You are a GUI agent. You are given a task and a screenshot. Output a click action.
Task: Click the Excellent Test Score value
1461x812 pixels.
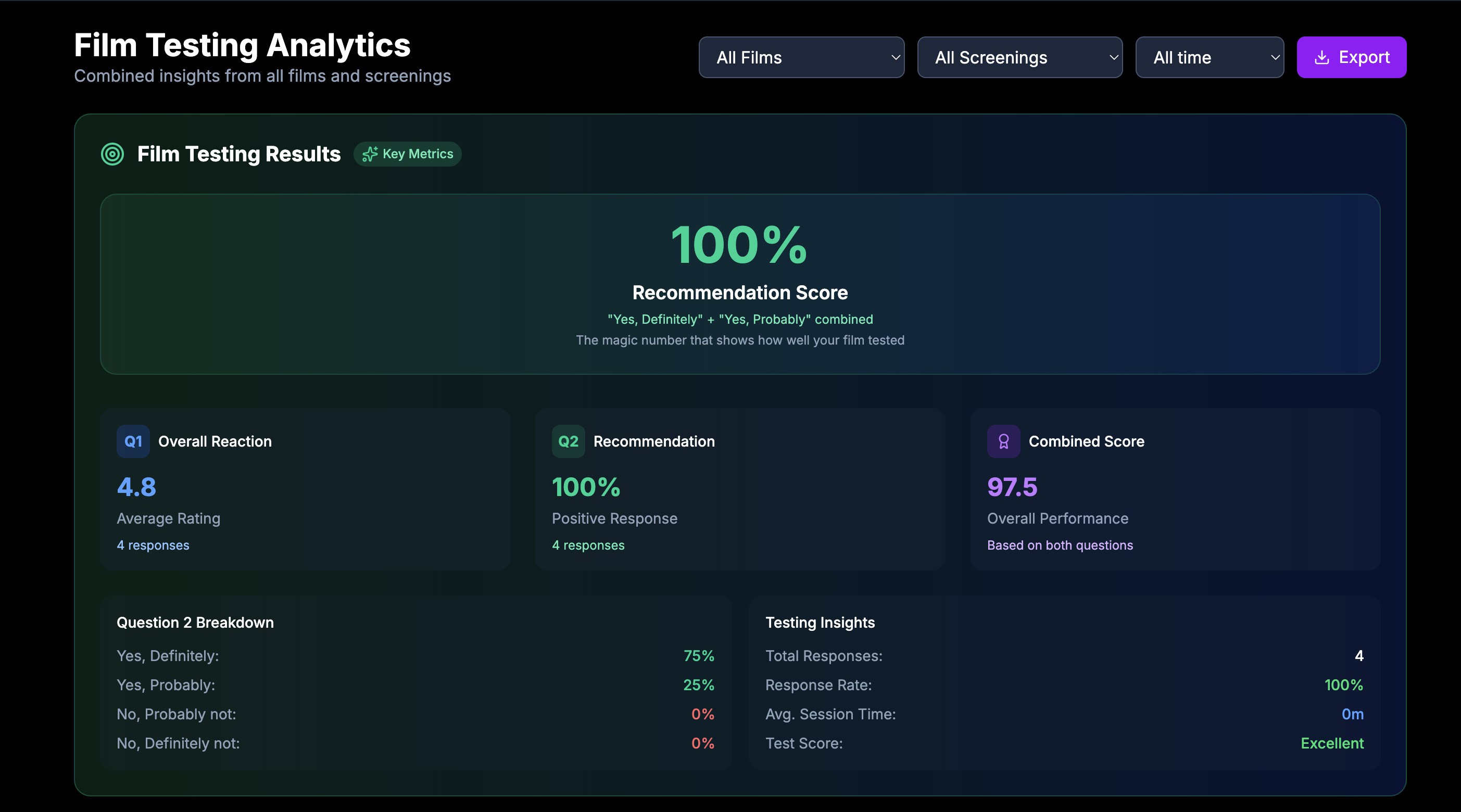(x=1332, y=743)
